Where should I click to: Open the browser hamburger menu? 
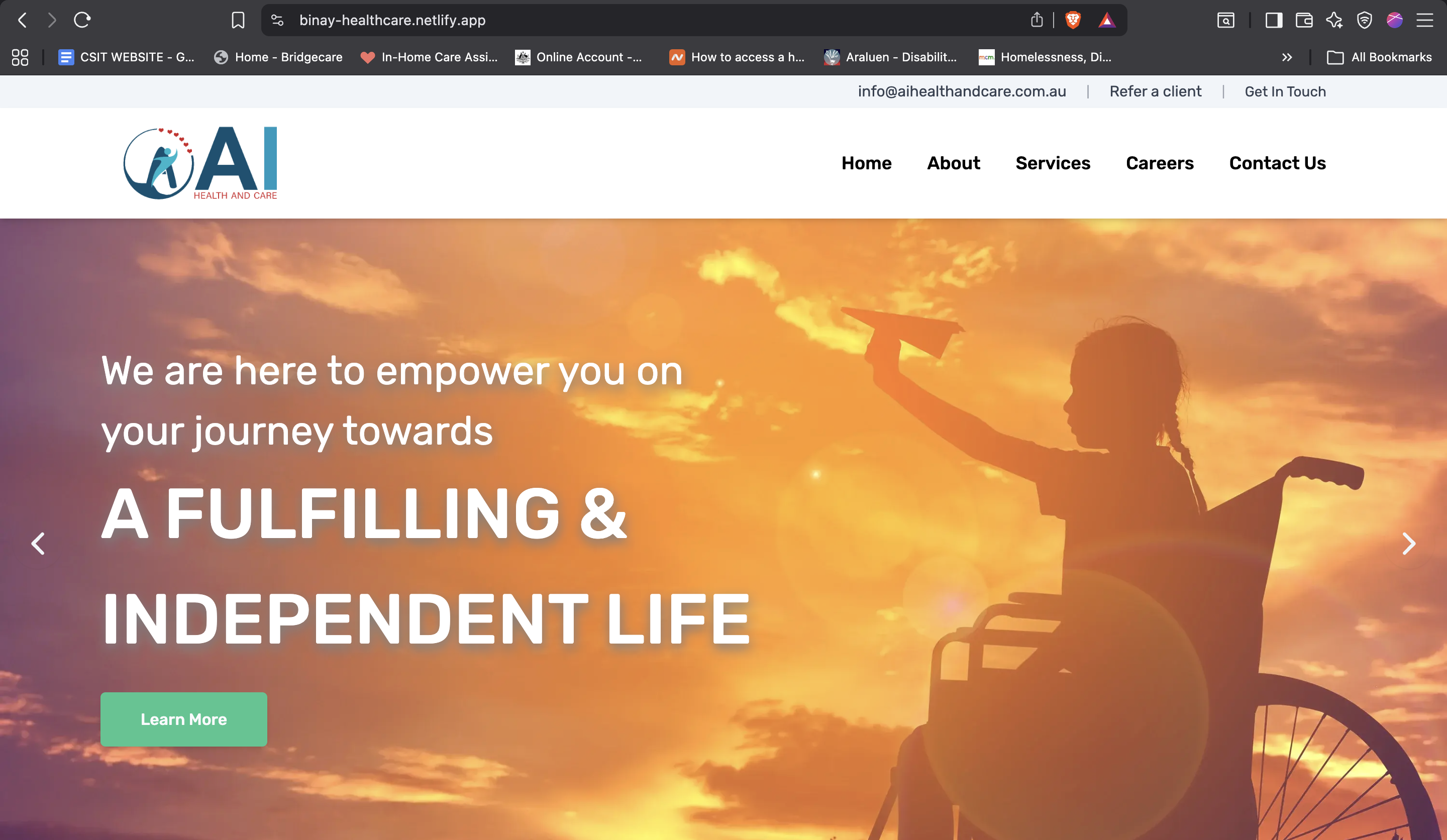coord(1424,21)
